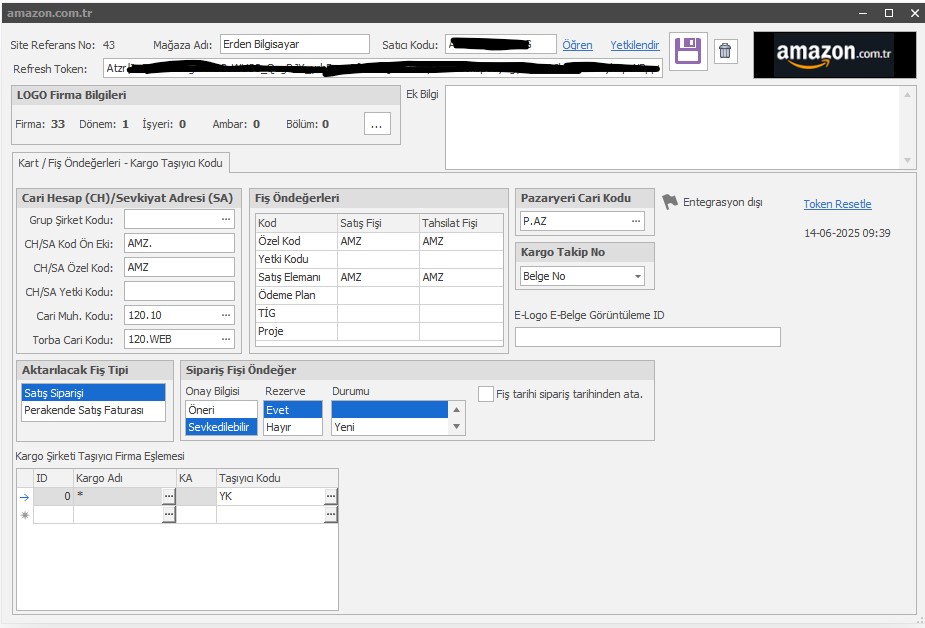Select Hayır in Rezerve list

(x=292, y=427)
